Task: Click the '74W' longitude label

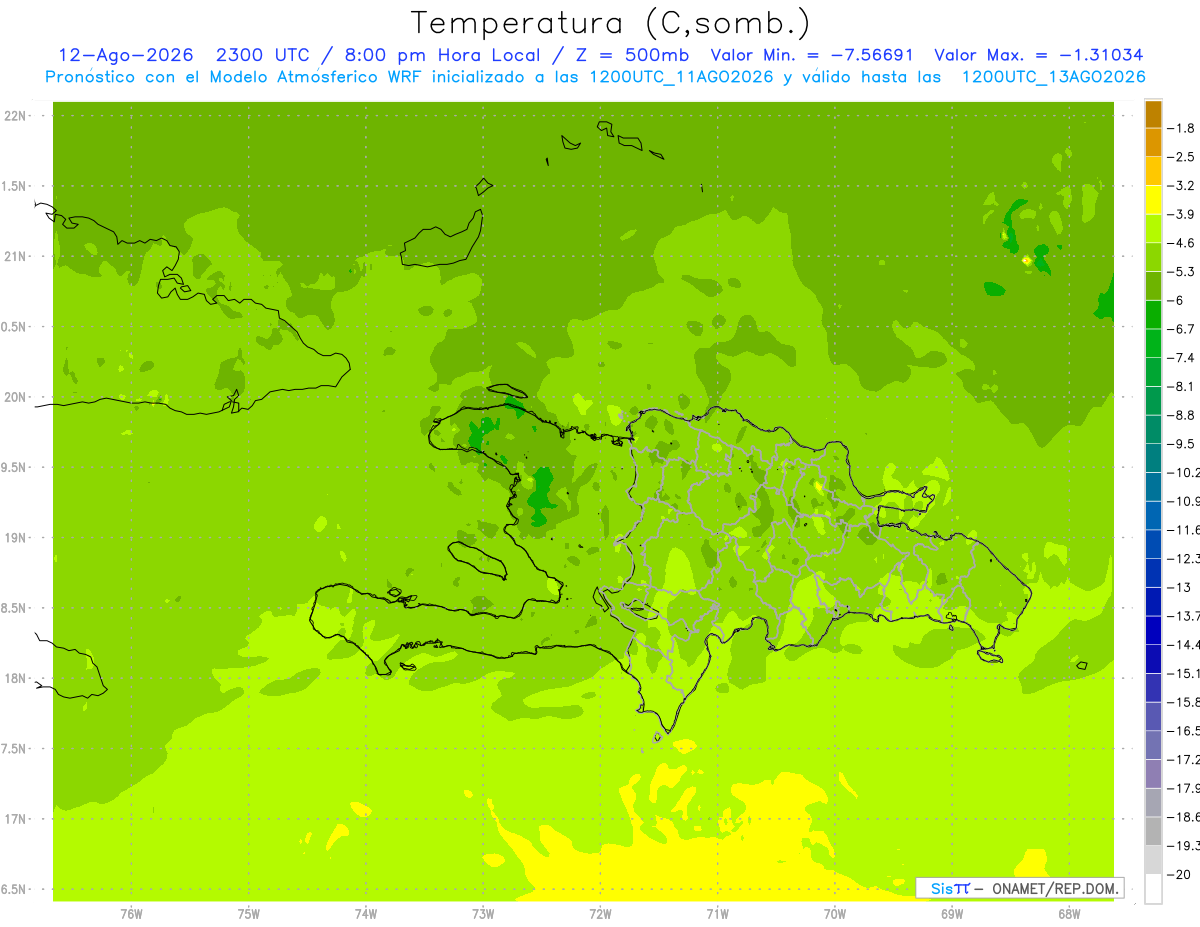Action: click(x=366, y=913)
